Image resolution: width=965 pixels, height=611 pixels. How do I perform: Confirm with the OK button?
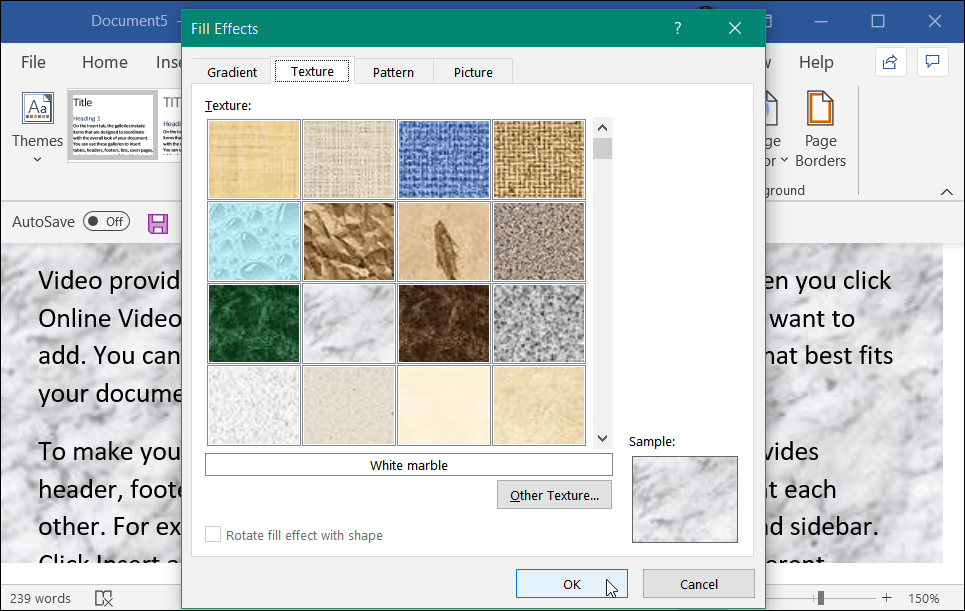tap(572, 584)
